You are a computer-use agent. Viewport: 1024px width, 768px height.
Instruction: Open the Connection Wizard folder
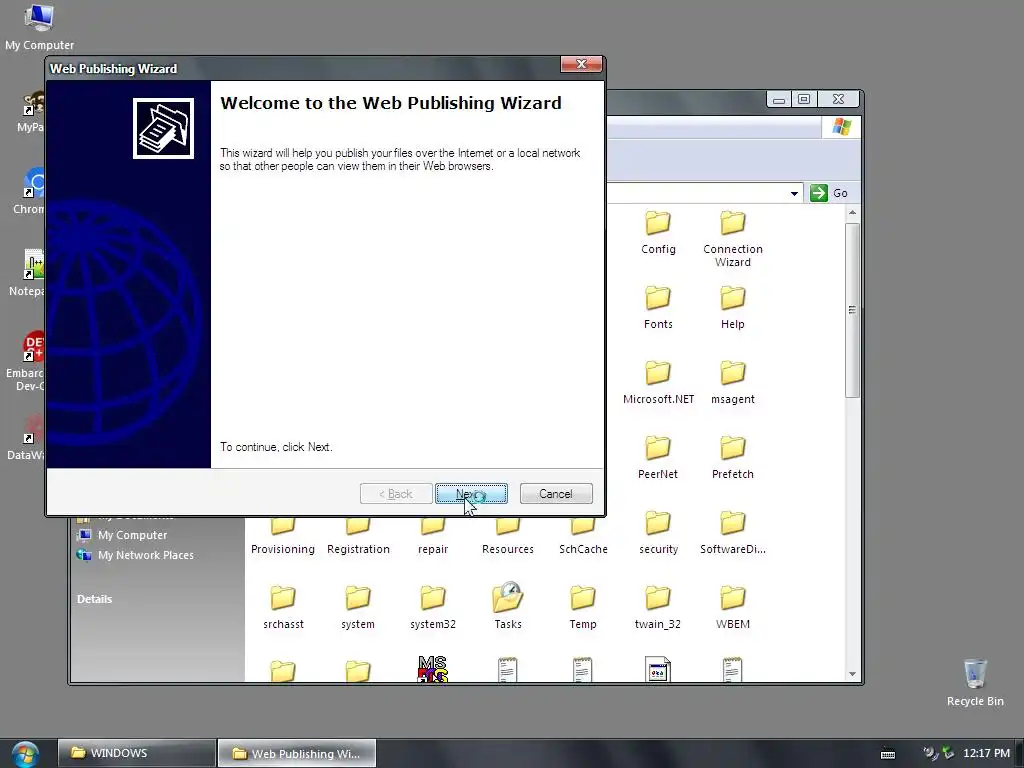point(732,238)
